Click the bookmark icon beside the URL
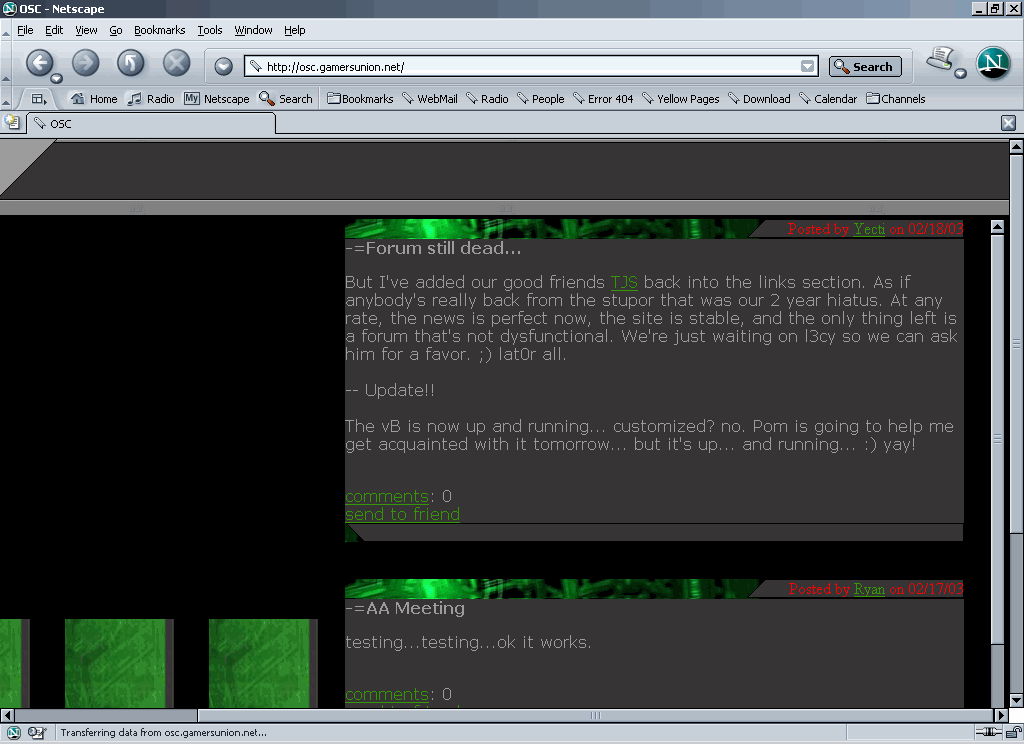This screenshot has height=744, width=1024. coord(255,66)
